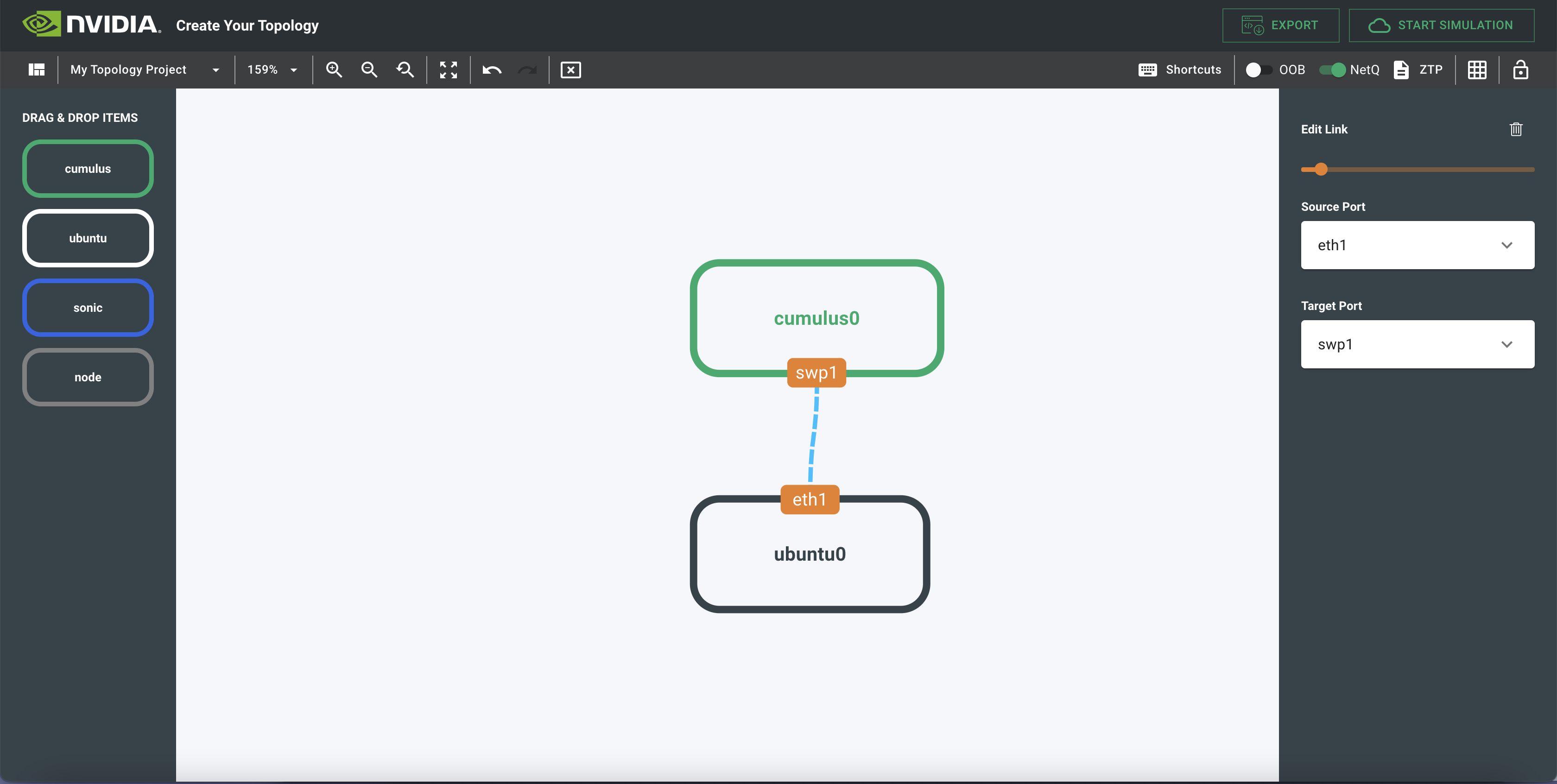The height and width of the screenshot is (784, 1557).
Task: Delete link with trash icon
Action: click(x=1515, y=129)
